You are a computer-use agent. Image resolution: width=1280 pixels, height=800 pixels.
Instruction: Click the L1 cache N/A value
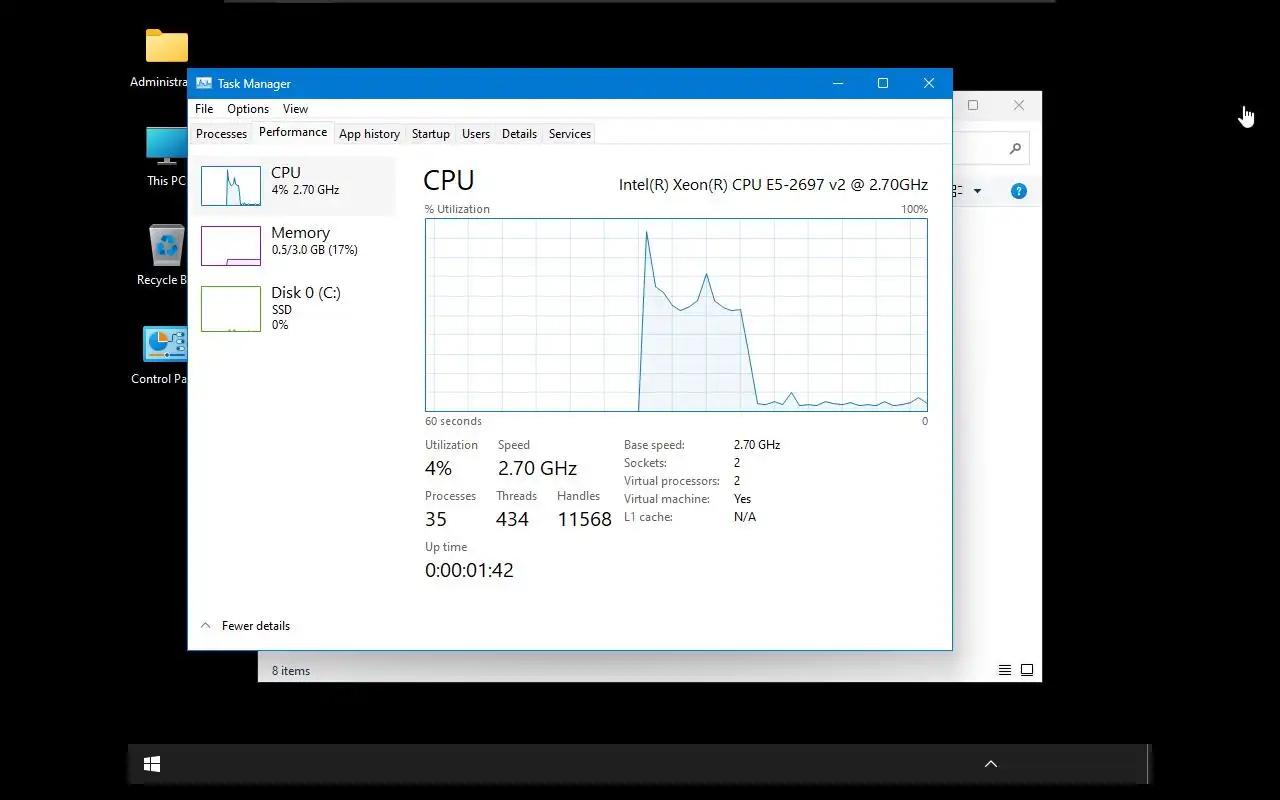pos(745,517)
